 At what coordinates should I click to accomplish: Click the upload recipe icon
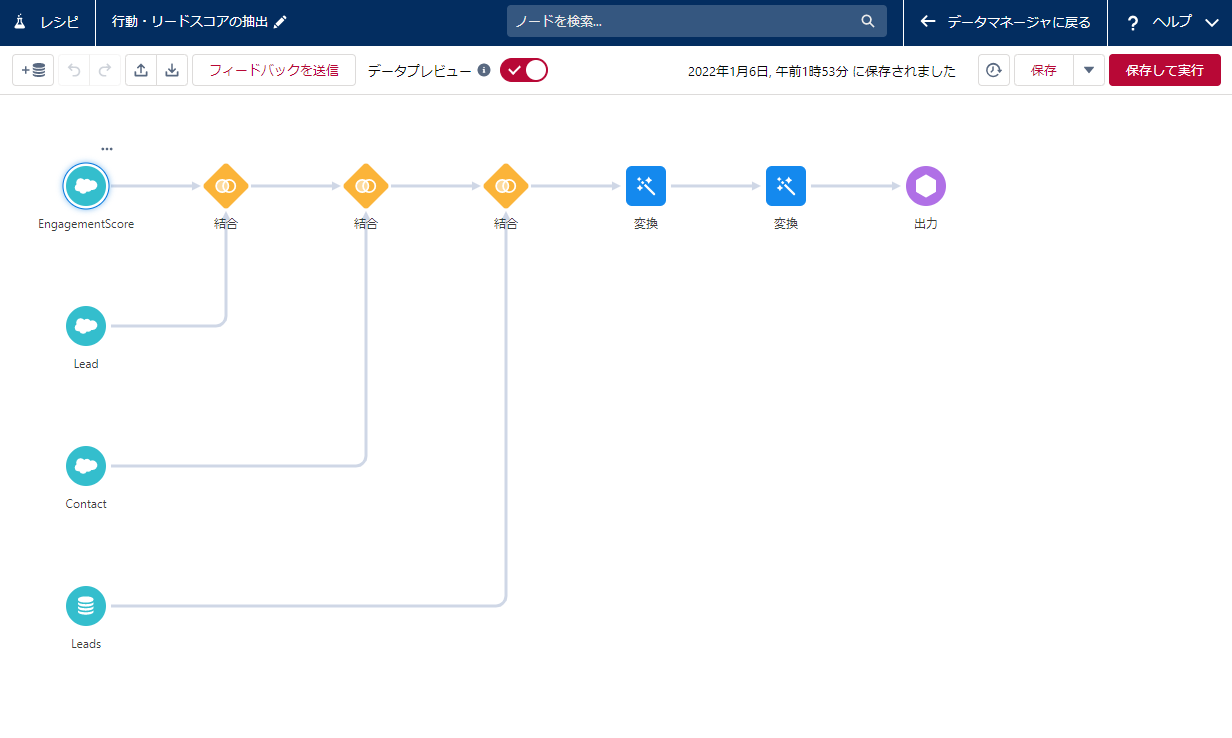pyautogui.click(x=141, y=70)
